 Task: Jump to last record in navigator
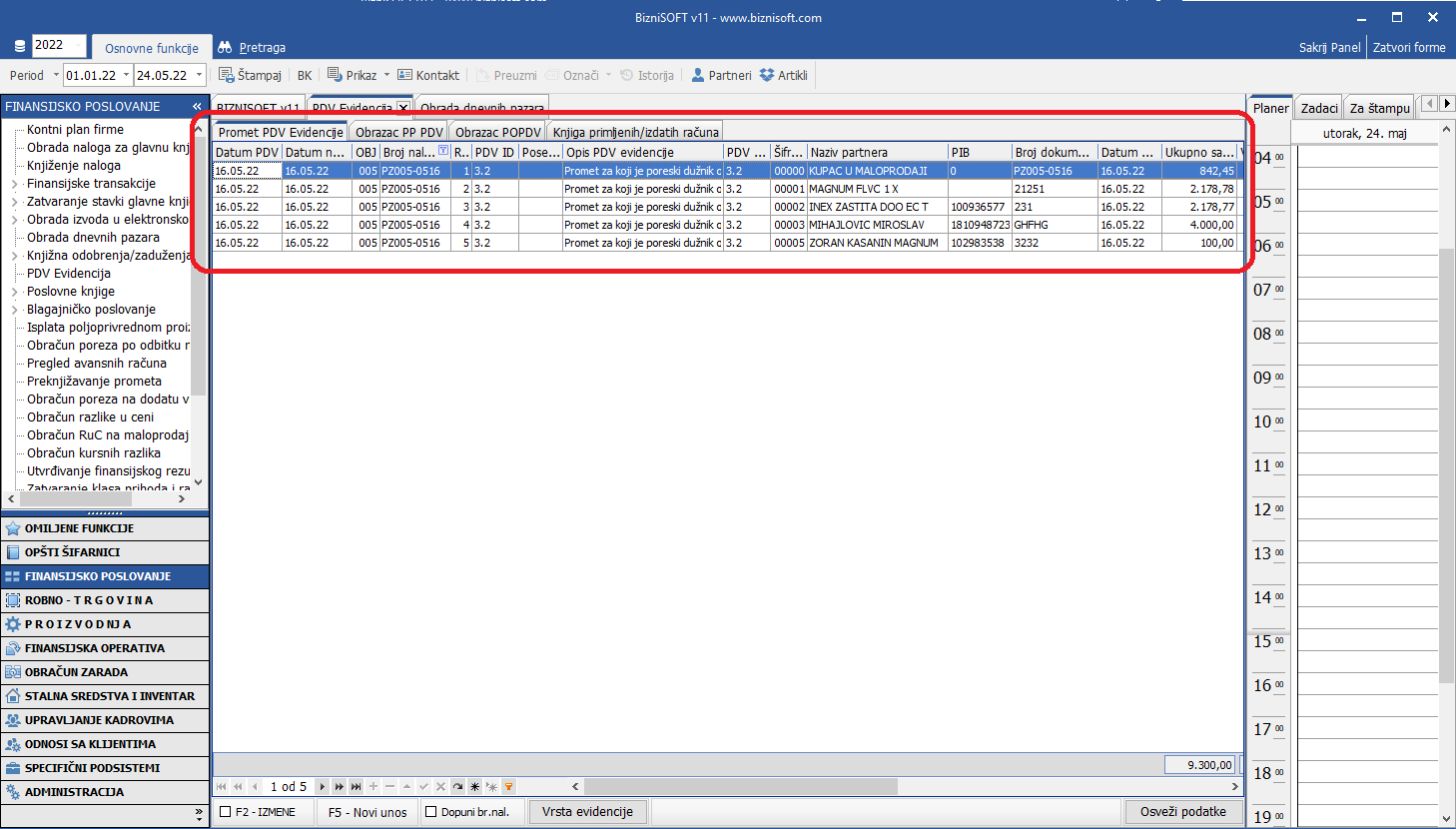coord(356,787)
